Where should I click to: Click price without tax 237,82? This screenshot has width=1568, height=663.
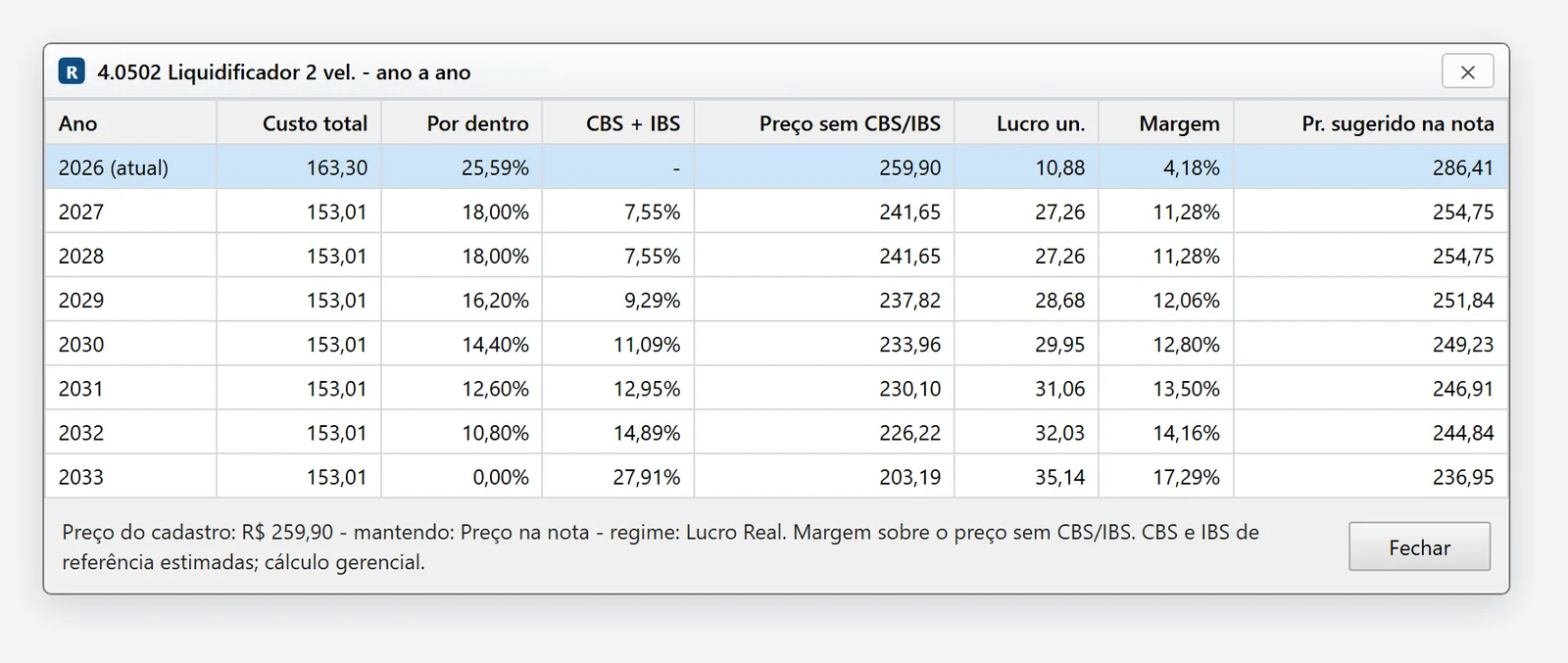[x=909, y=300]
